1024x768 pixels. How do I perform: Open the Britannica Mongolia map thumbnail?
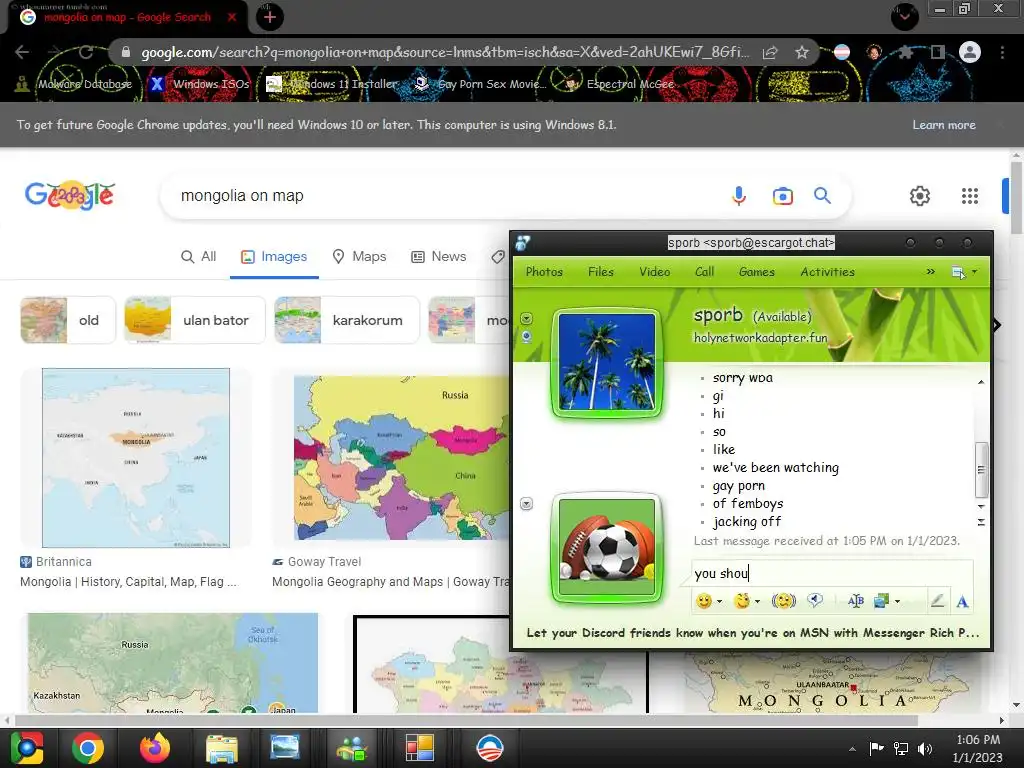pos(136,458)
